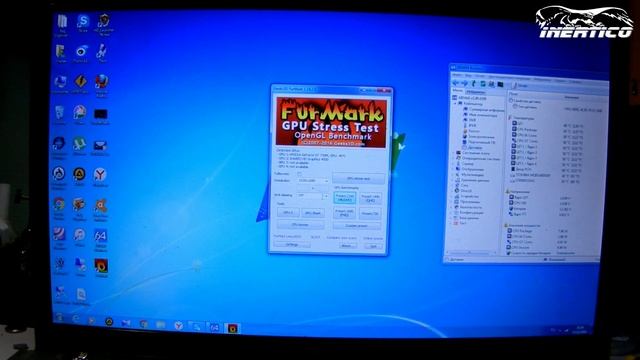Select Тест in AIDA64 tree
The image size is (640, 360).
pos(460,223)
